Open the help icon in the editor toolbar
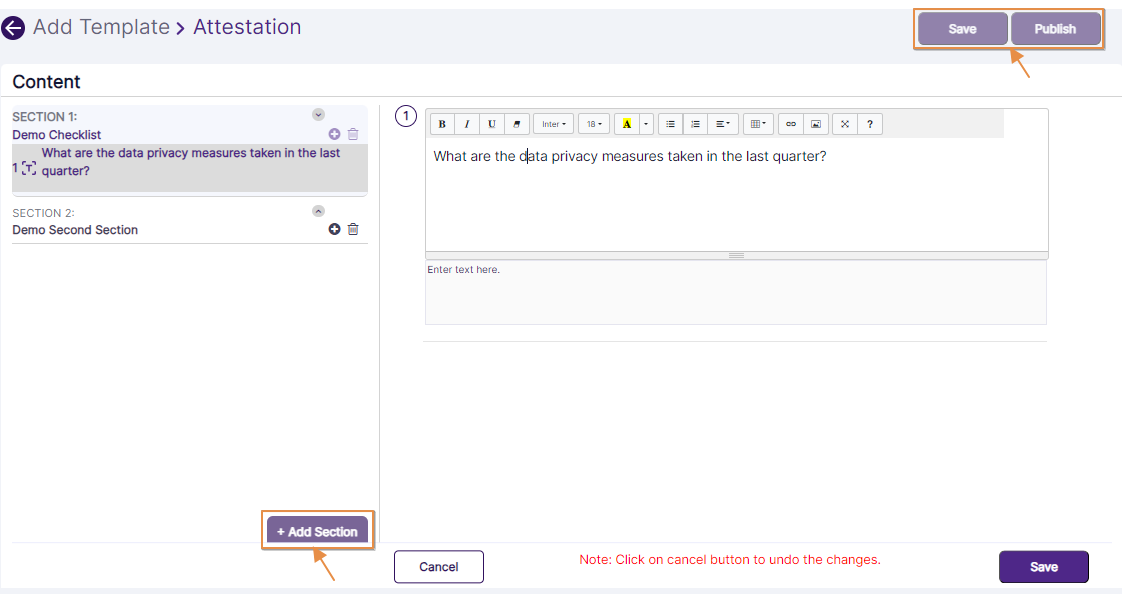 (868, 123)
